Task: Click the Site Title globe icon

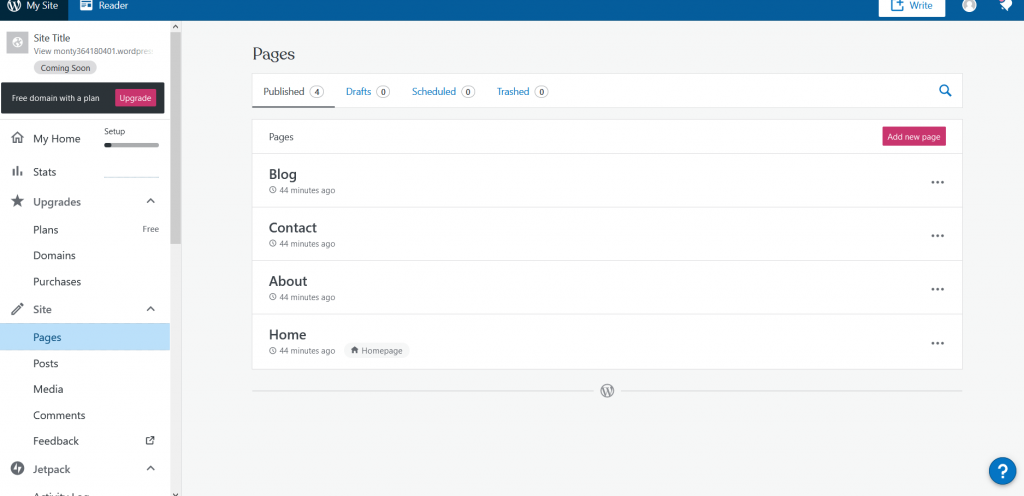Action: click(x=18, y=42)
